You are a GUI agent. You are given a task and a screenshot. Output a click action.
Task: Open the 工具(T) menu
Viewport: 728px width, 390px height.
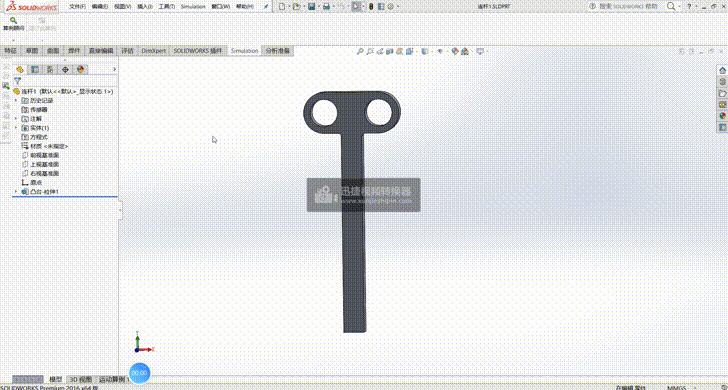click(x=167, y=7)
